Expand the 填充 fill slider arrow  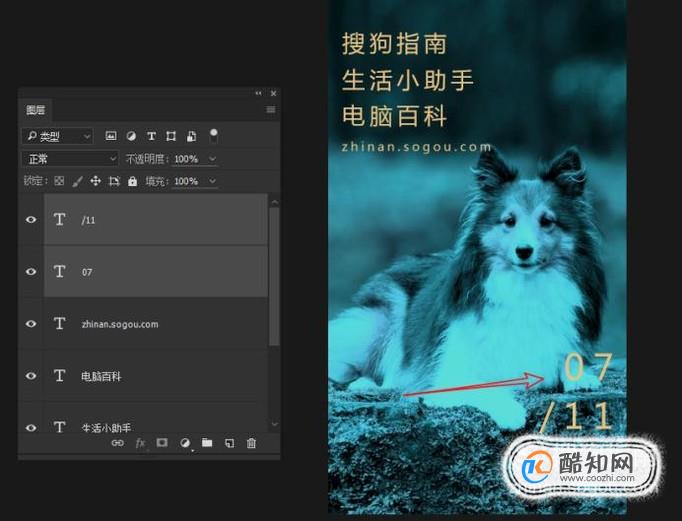212,180
